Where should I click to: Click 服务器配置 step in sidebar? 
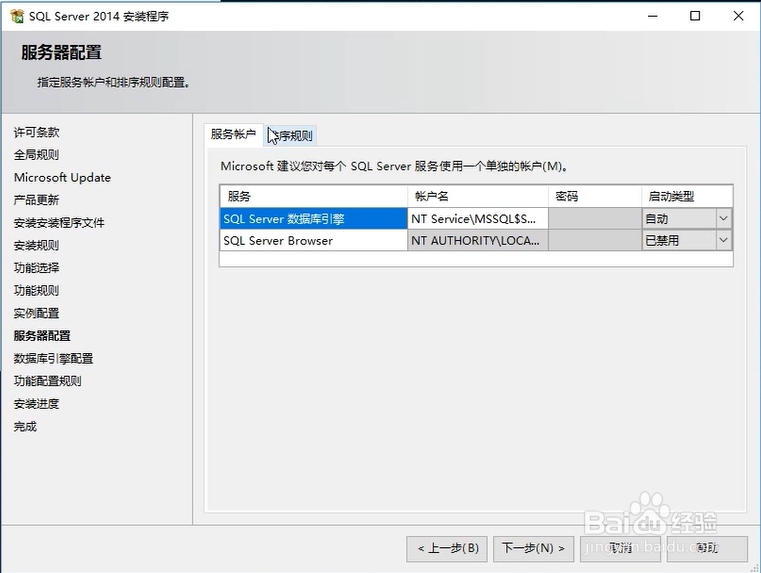coord(42,336)
